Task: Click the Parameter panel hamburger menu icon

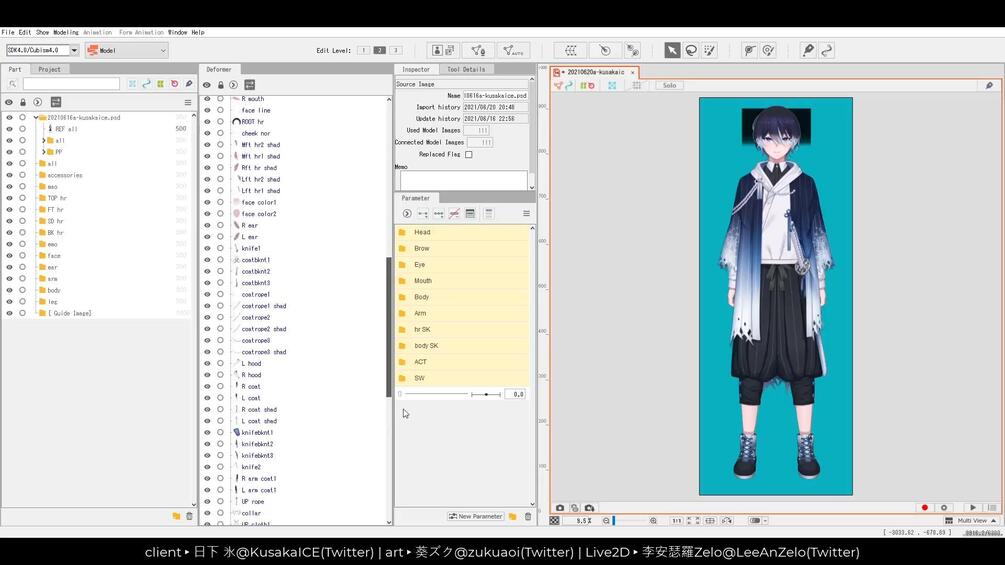Action: (x=526, y=213)
